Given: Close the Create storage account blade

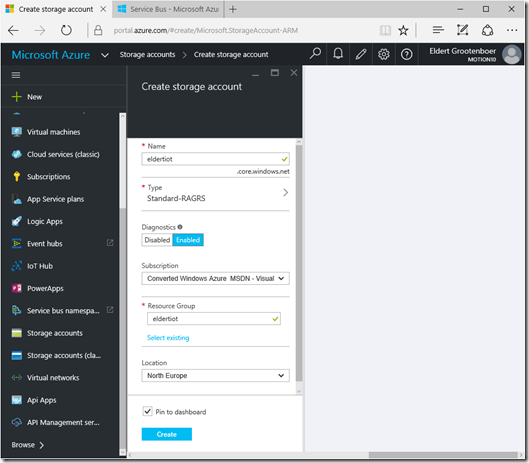Looking at the screenshot, I should coord(294,73).
